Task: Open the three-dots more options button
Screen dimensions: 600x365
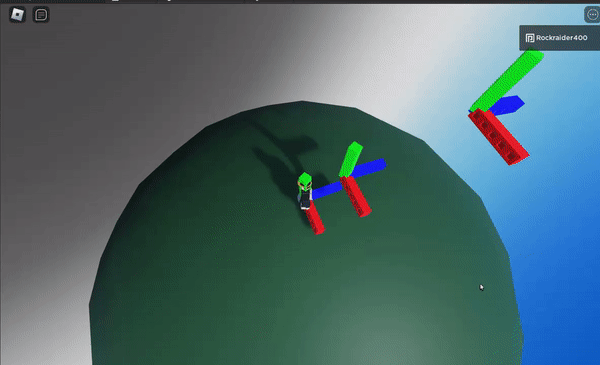Action: tap(592, 15)
